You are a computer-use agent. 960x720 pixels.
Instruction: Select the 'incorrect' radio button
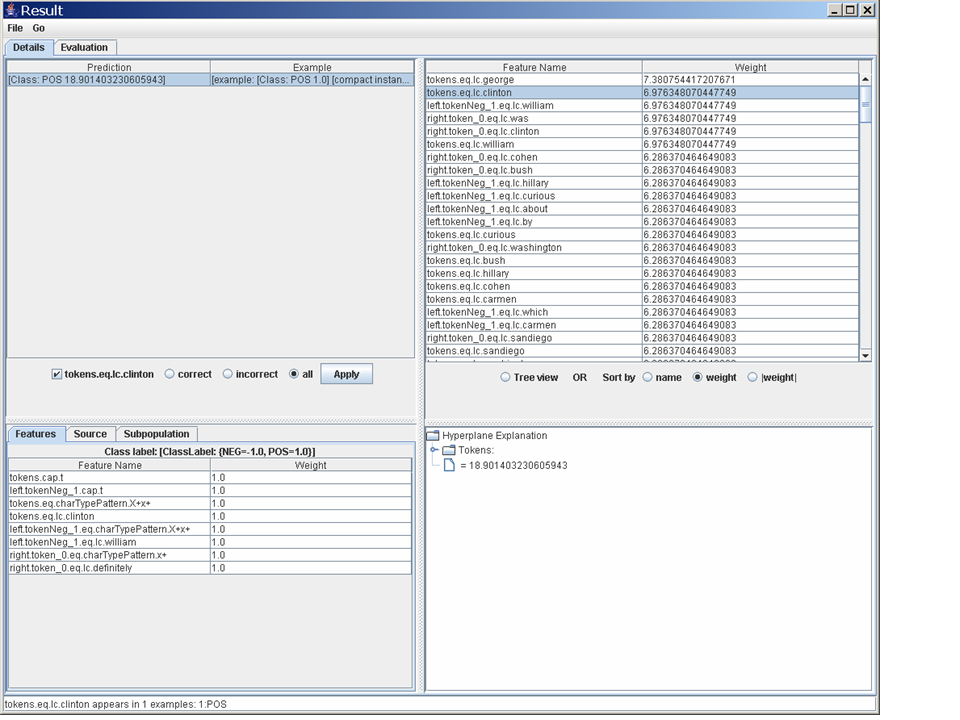(228, 374)
